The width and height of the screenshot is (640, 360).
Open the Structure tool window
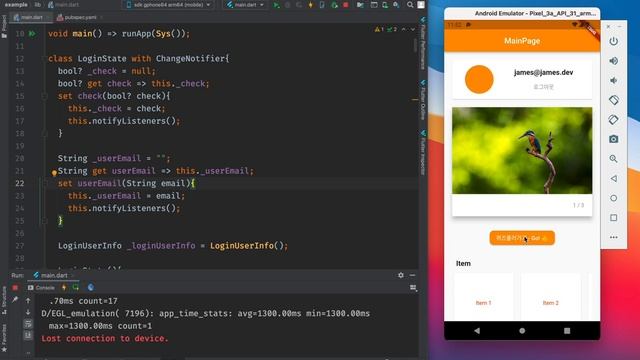(x=4, y=300)
